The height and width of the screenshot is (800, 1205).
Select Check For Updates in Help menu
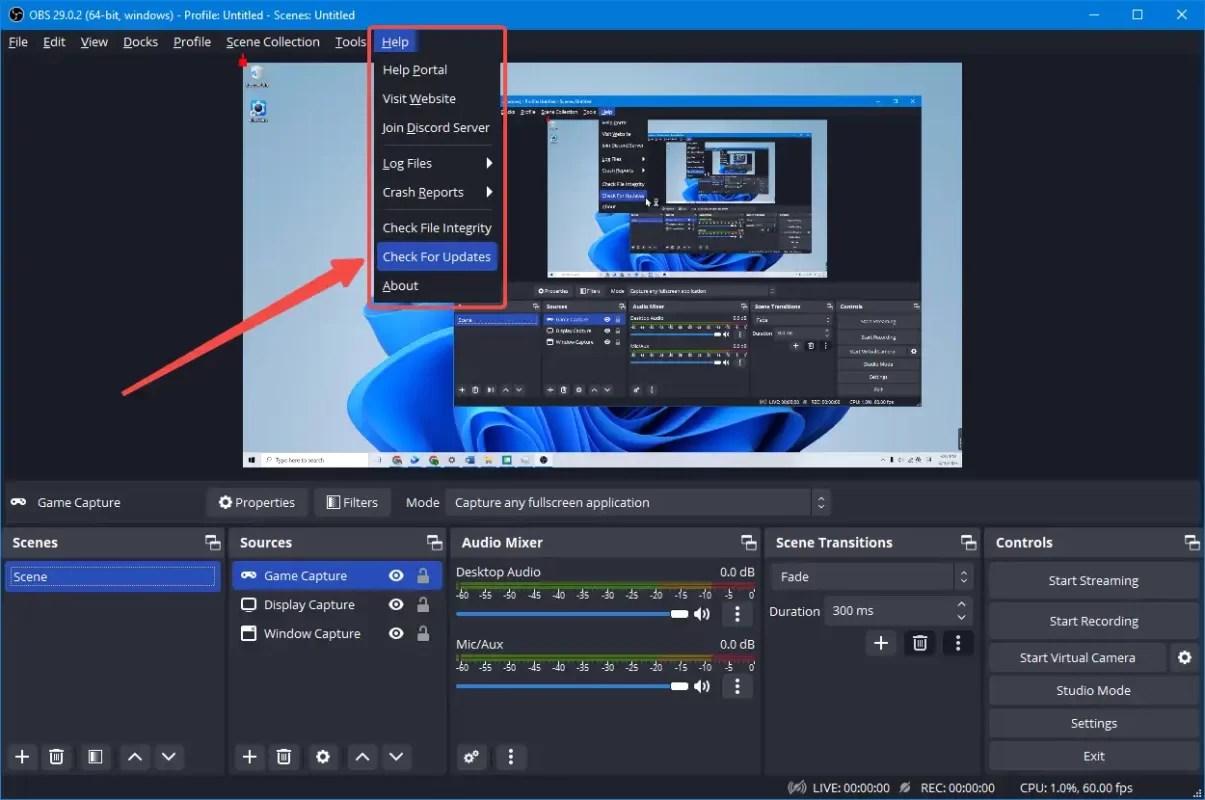pyautogui.click(x=437, y=256)
